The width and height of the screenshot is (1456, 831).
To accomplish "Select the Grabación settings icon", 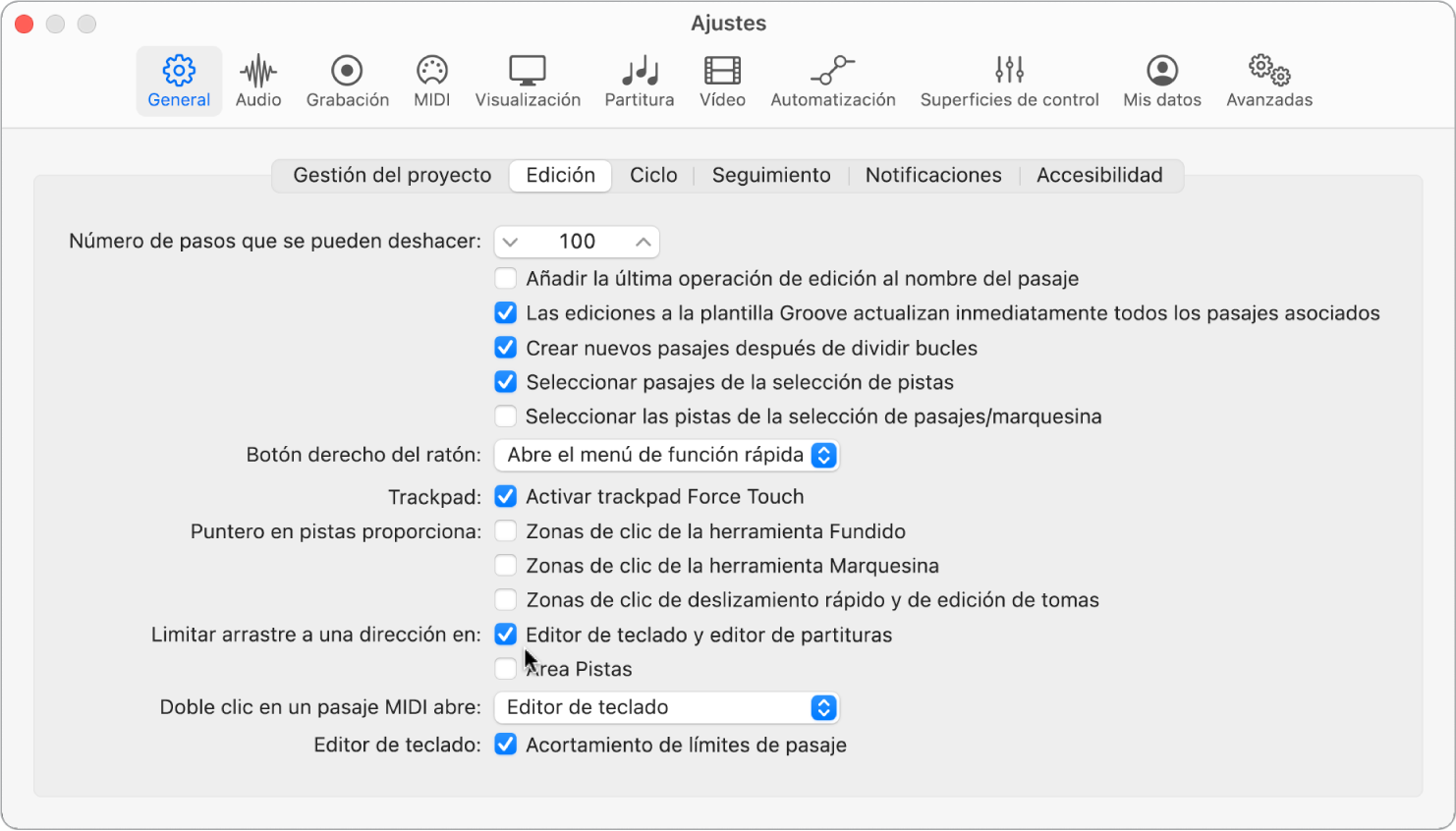I will point(347,79).
